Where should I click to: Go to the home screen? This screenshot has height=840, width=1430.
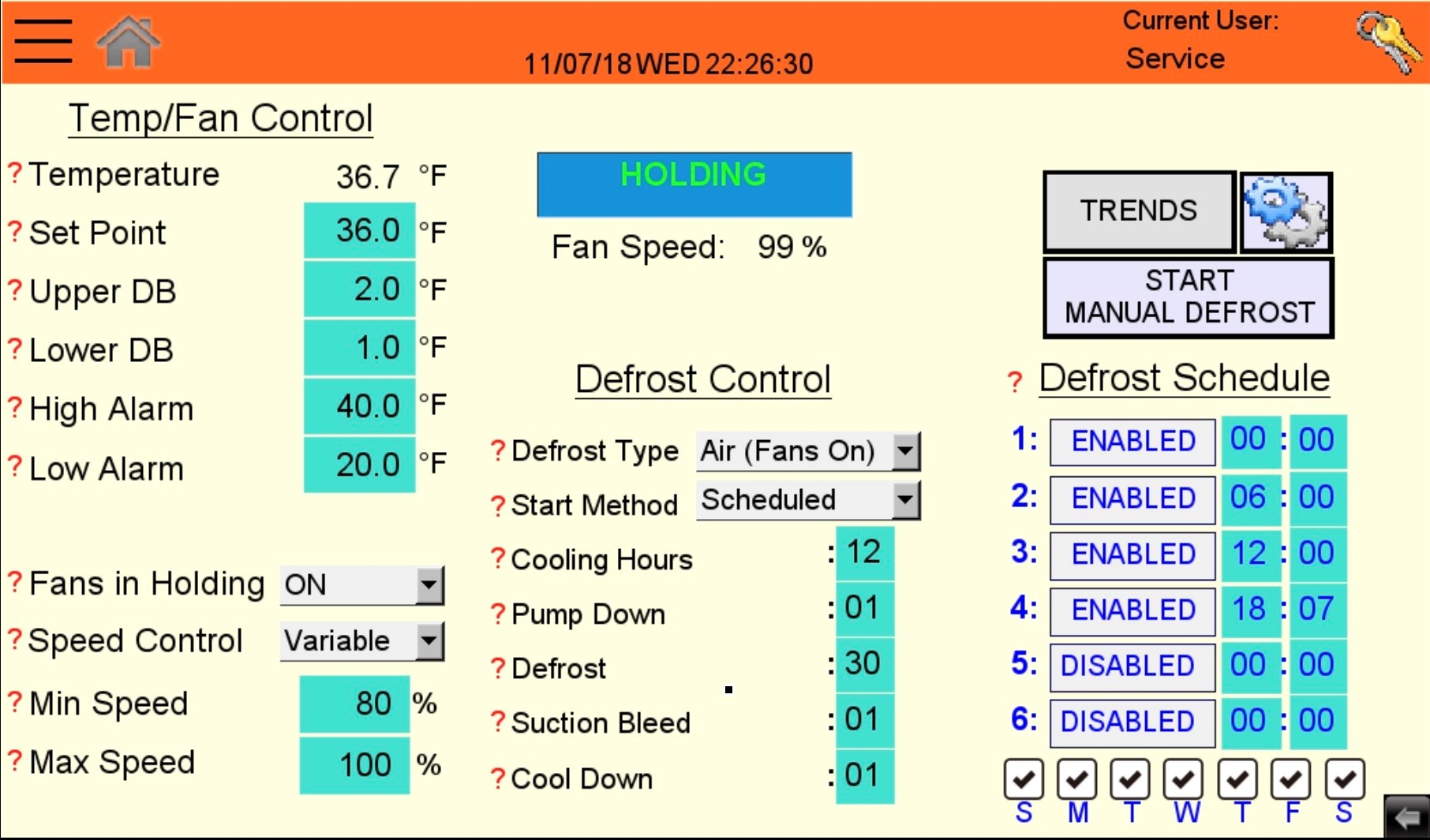tap(127, 41)
